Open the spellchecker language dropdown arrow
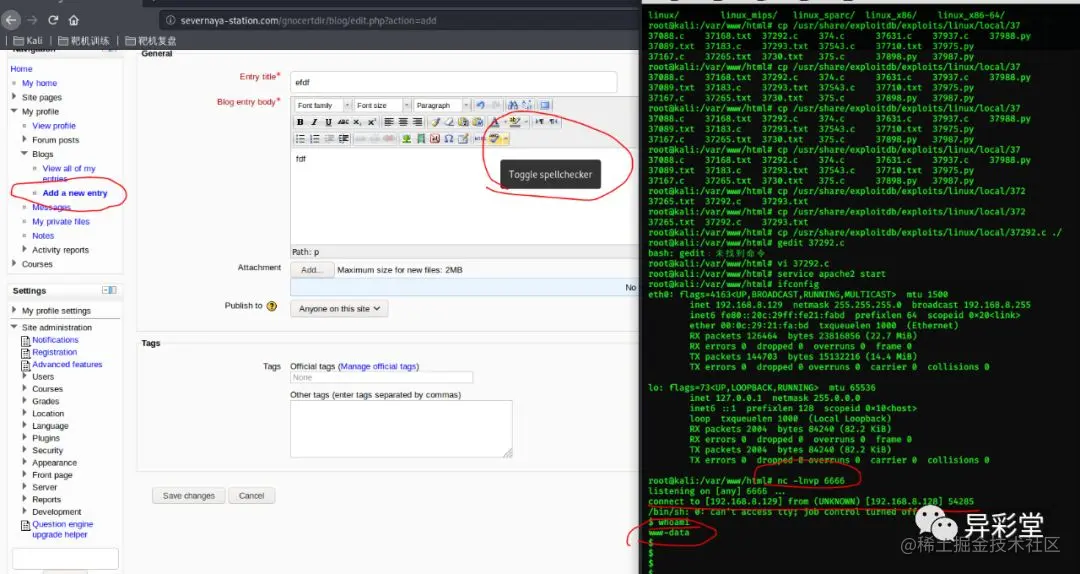Screen dimensions: 1080x574 pos(506,139)
